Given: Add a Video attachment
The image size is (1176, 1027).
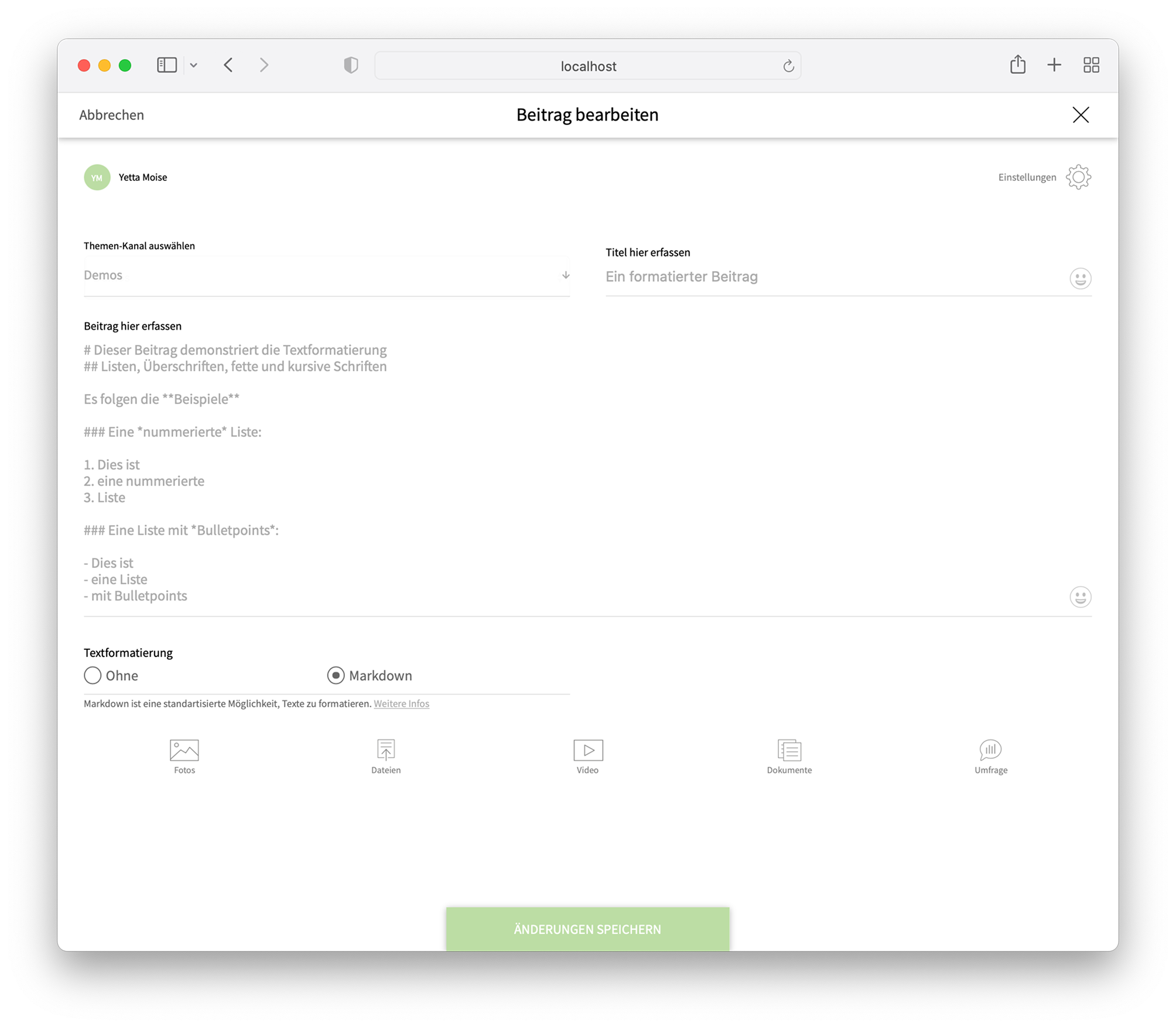Looking at the screenshot, I should (587, 750).
